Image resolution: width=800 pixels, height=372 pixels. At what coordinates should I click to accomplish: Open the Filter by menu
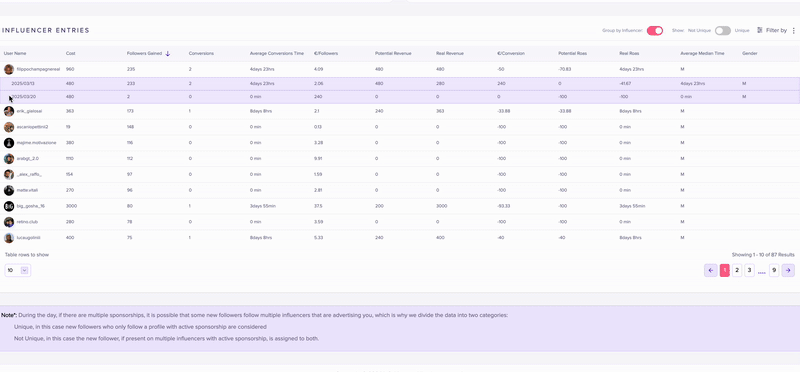[772, 31]
